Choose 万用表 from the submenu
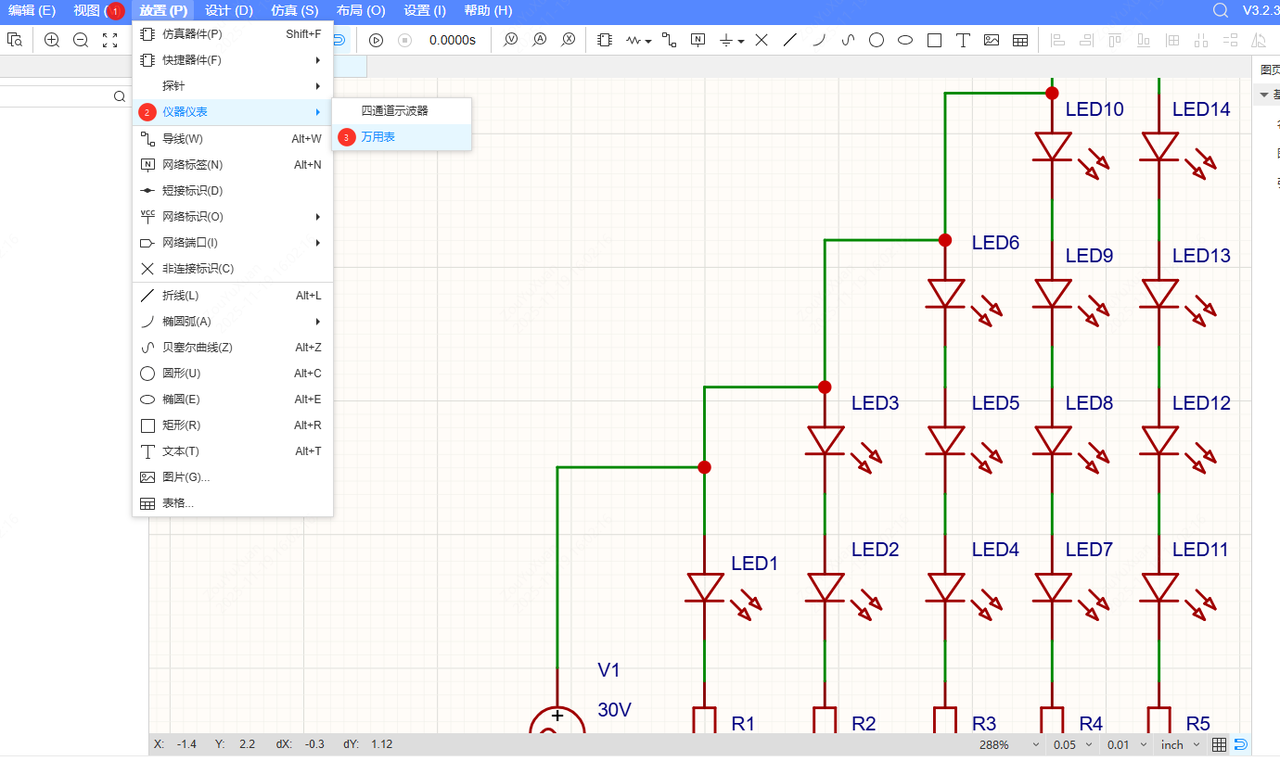The image size is (1280, 761). click(x=378, y=137)
